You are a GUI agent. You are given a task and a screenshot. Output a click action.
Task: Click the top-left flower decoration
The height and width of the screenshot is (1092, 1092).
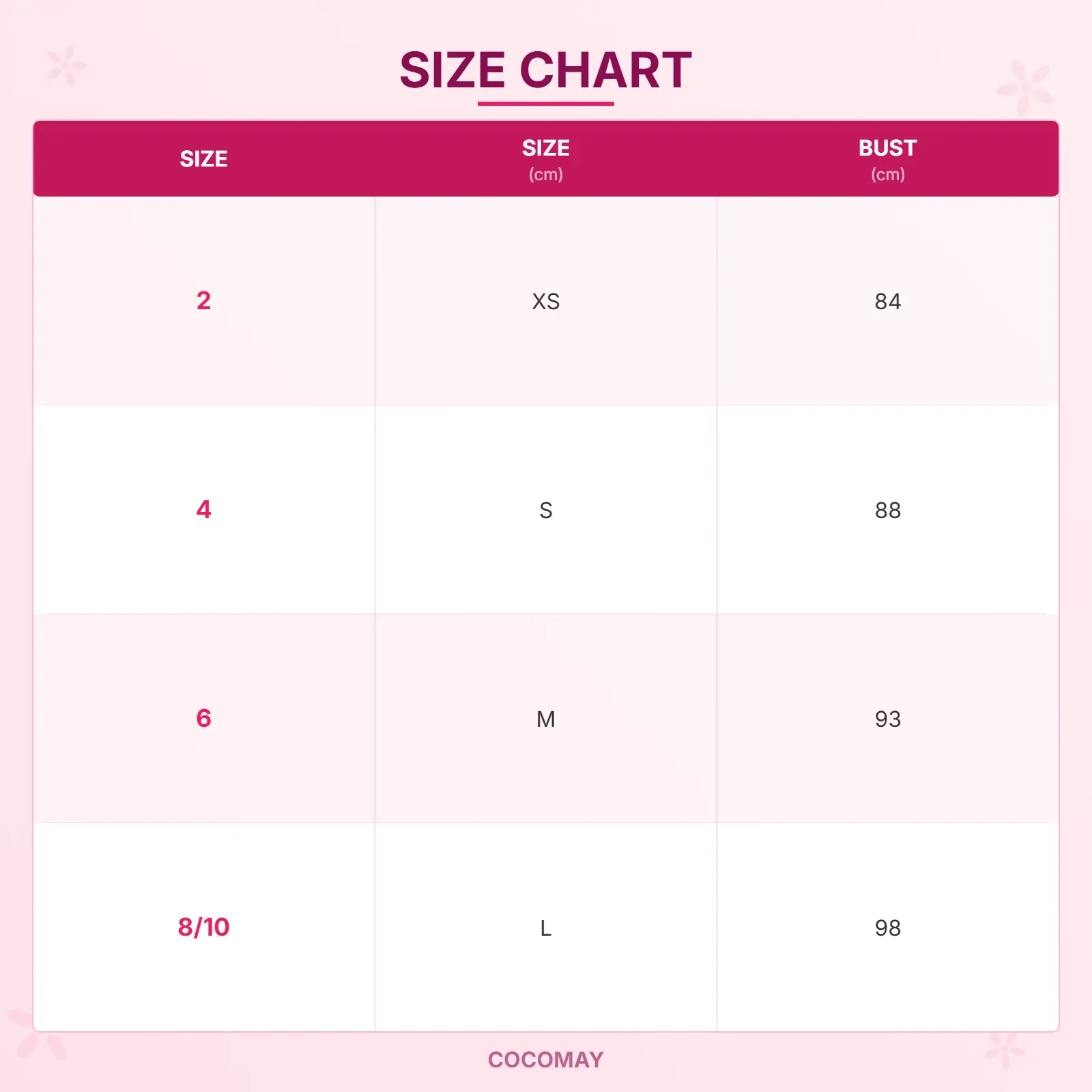(66, 66)
